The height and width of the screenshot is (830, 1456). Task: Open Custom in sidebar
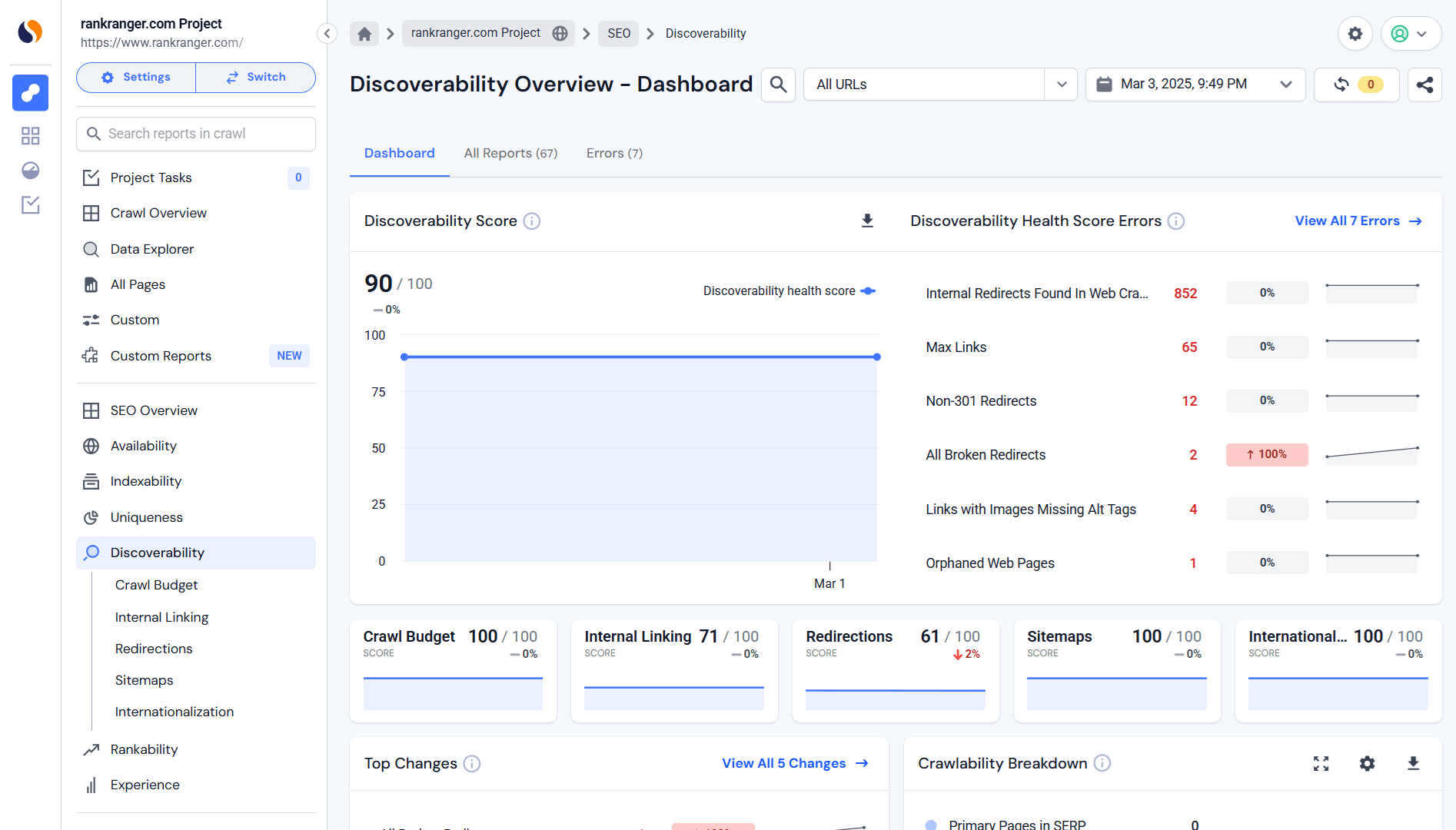(x=196, y=320)
